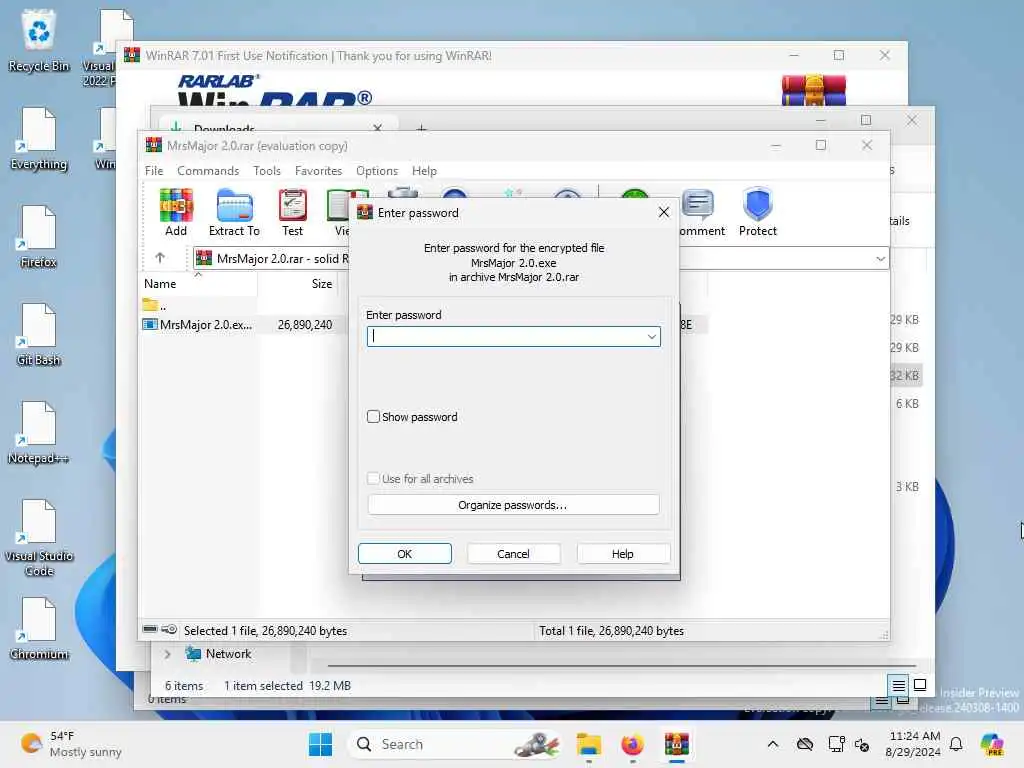Open File Explorer from the taskbar

pos(588,744)
